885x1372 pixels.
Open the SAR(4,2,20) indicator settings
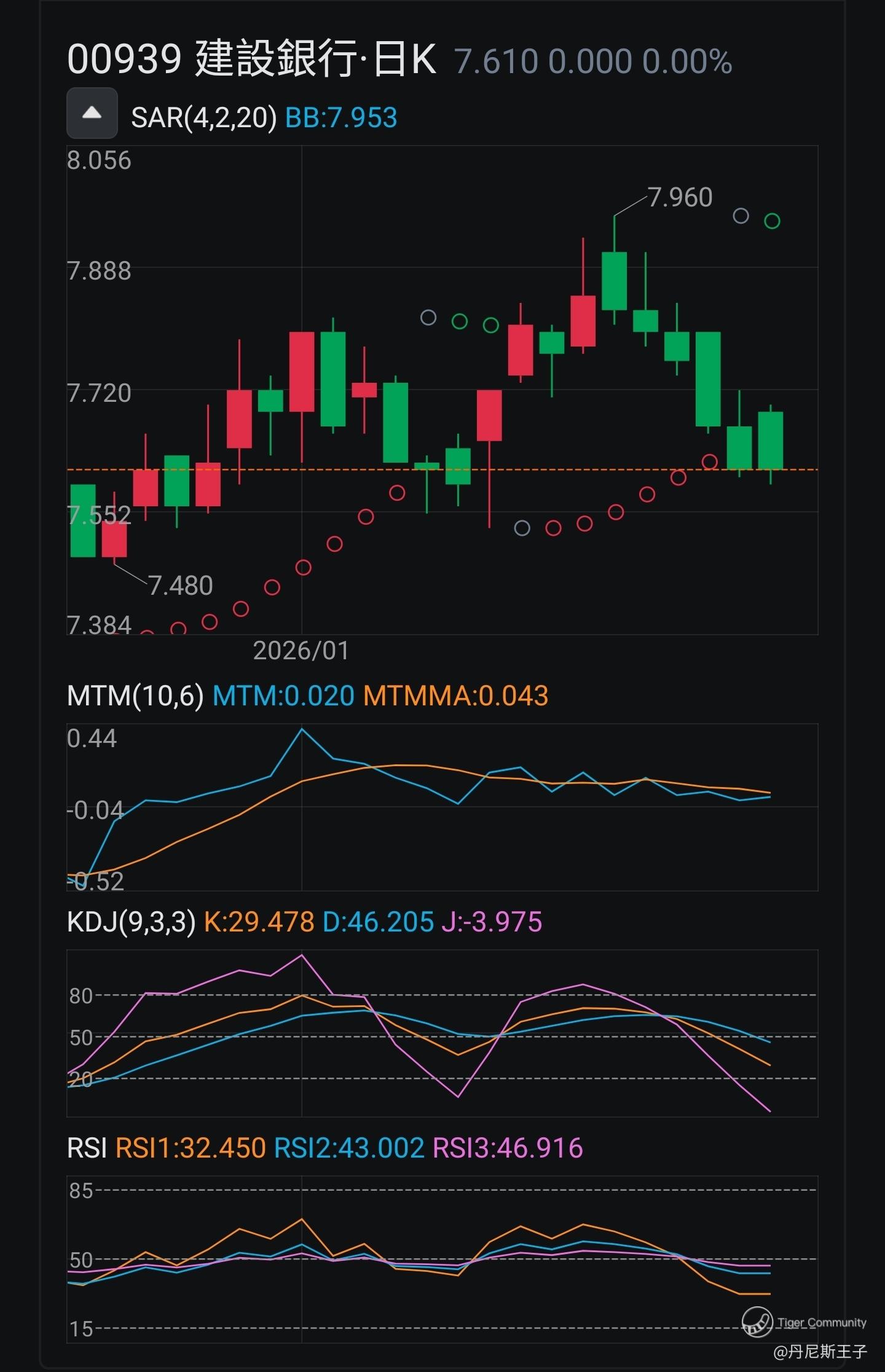click(203, 117)
